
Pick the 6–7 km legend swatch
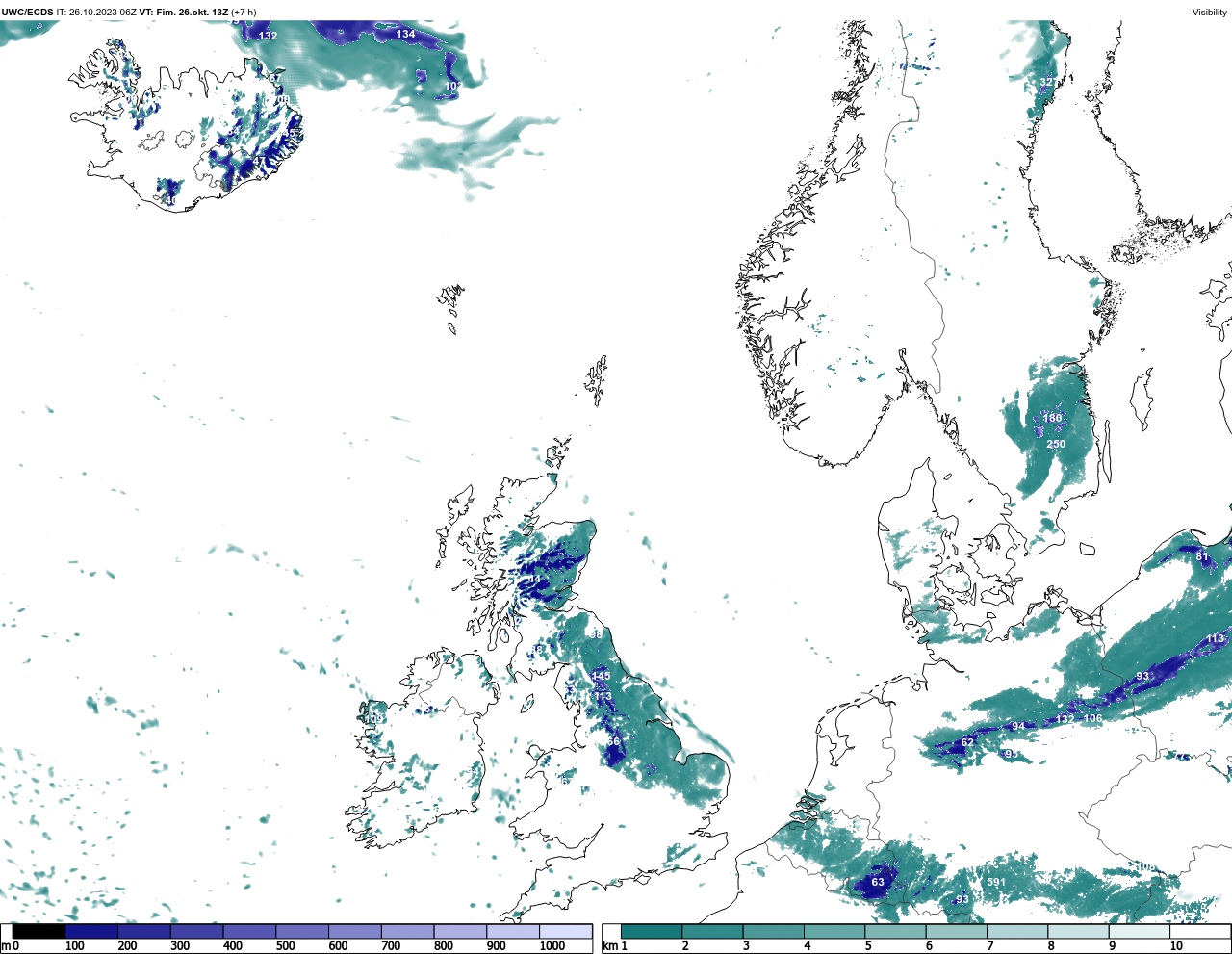(x=956, y=931)
